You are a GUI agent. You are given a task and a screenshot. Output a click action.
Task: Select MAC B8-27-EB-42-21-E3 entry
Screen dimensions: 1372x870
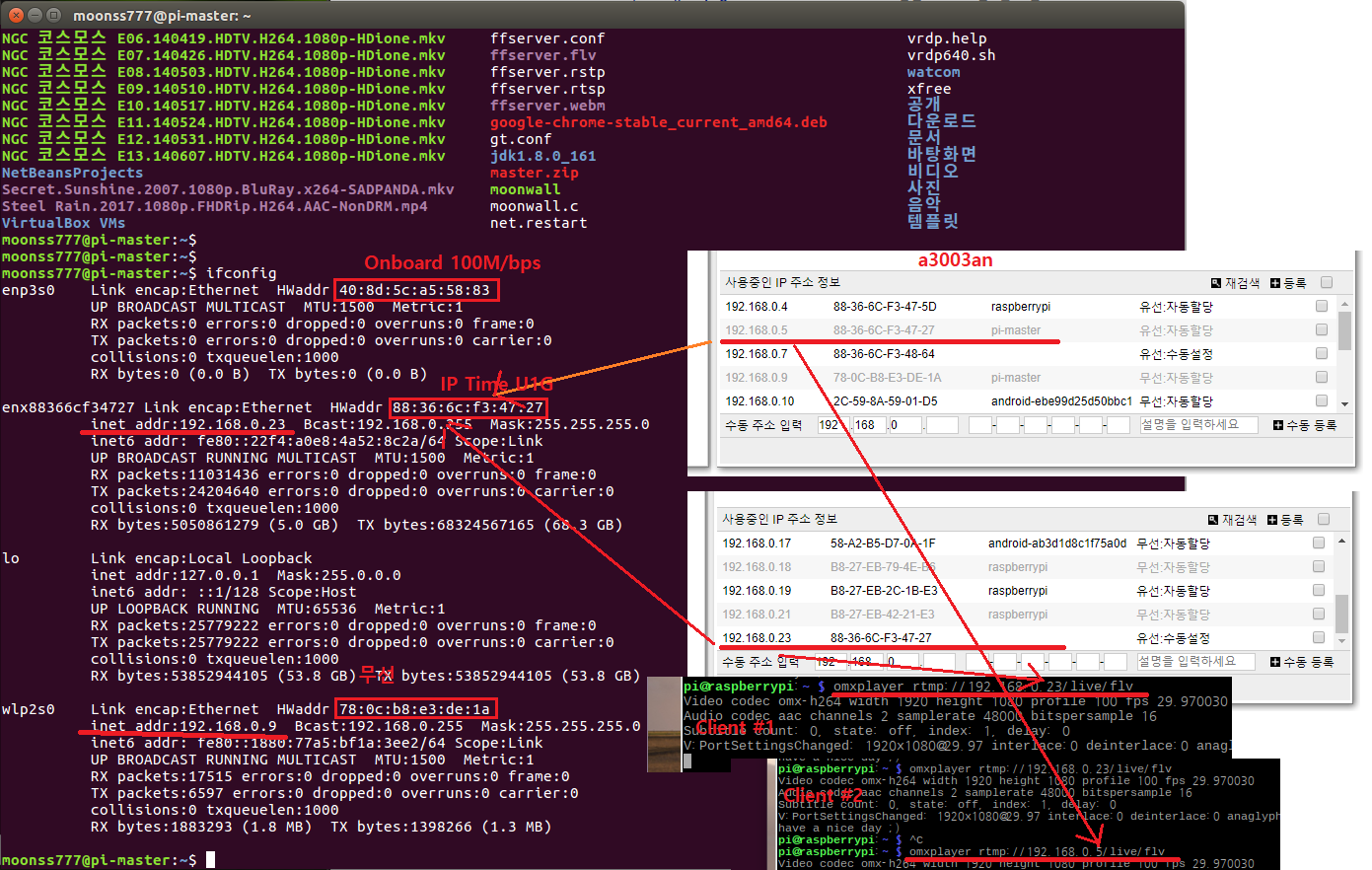(883, 615)
